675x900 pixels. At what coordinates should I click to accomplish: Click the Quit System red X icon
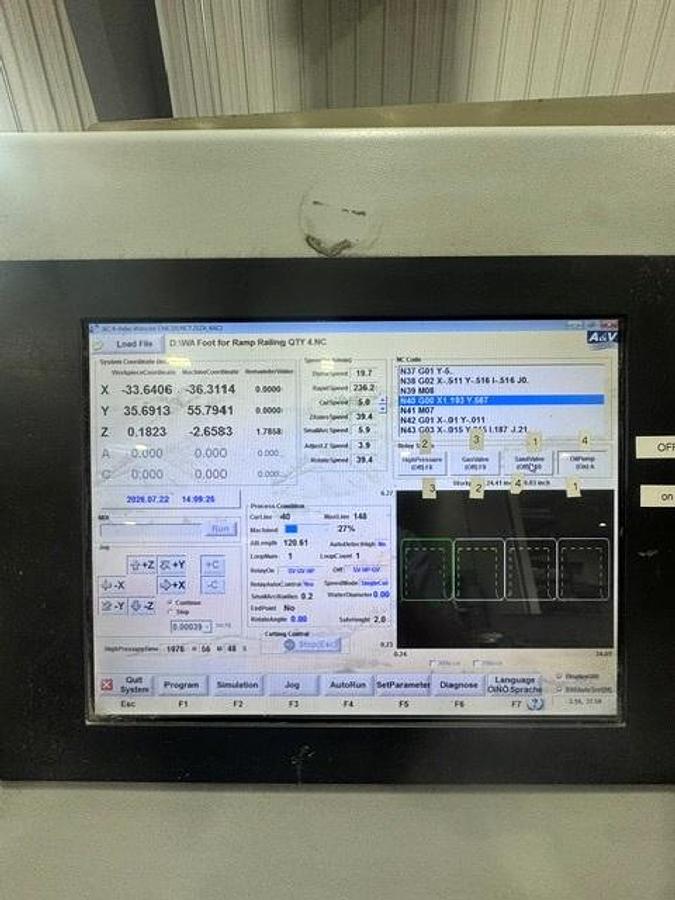click(107, 684)
